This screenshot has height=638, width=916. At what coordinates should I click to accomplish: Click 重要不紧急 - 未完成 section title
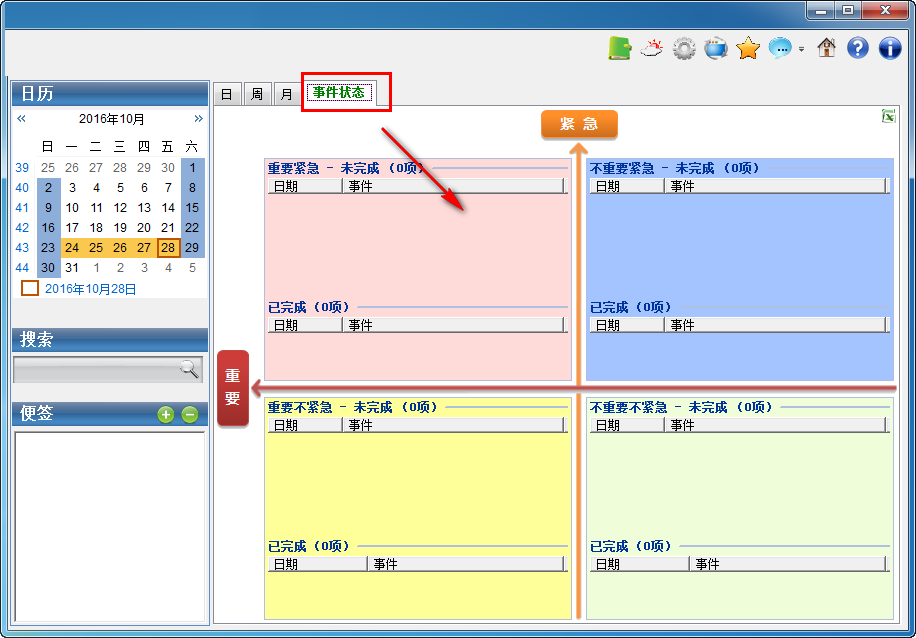pos(353,407)
